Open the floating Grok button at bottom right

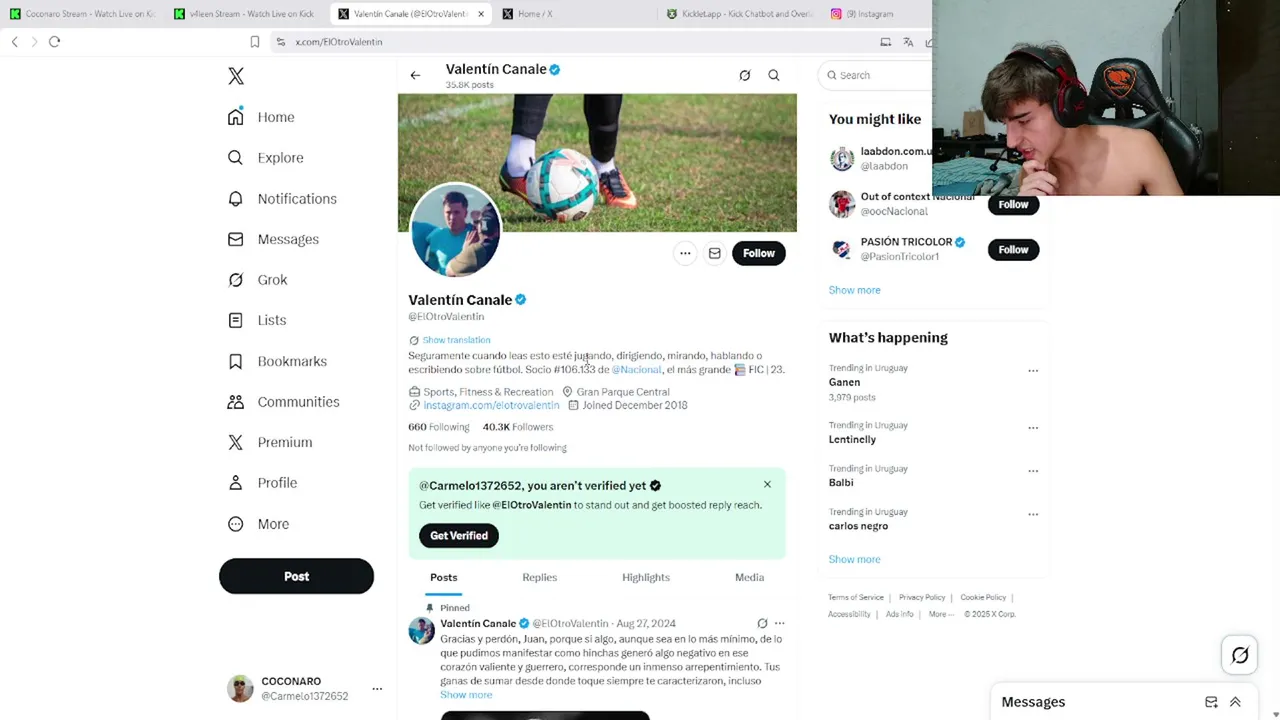click(x=1240, y=655)
